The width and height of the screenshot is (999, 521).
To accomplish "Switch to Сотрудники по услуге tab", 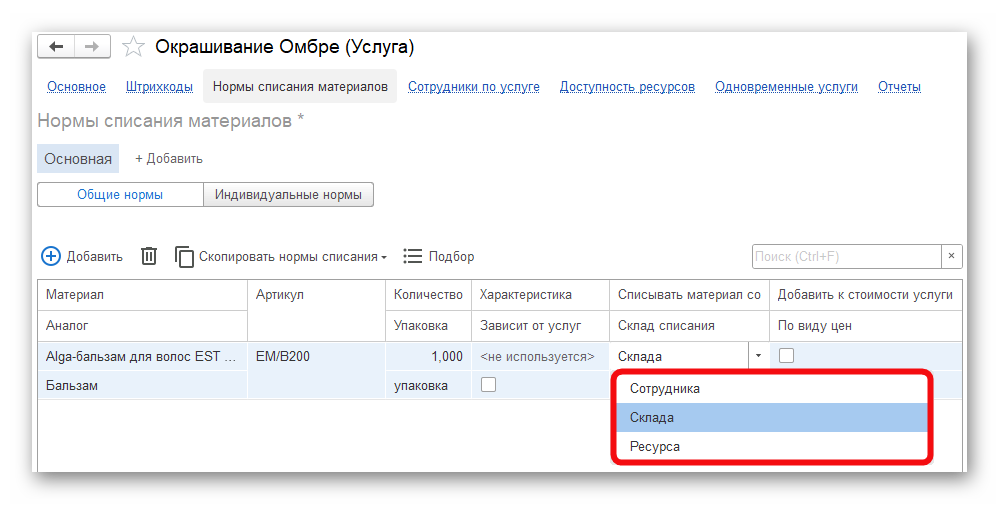I will pos(473,87).
